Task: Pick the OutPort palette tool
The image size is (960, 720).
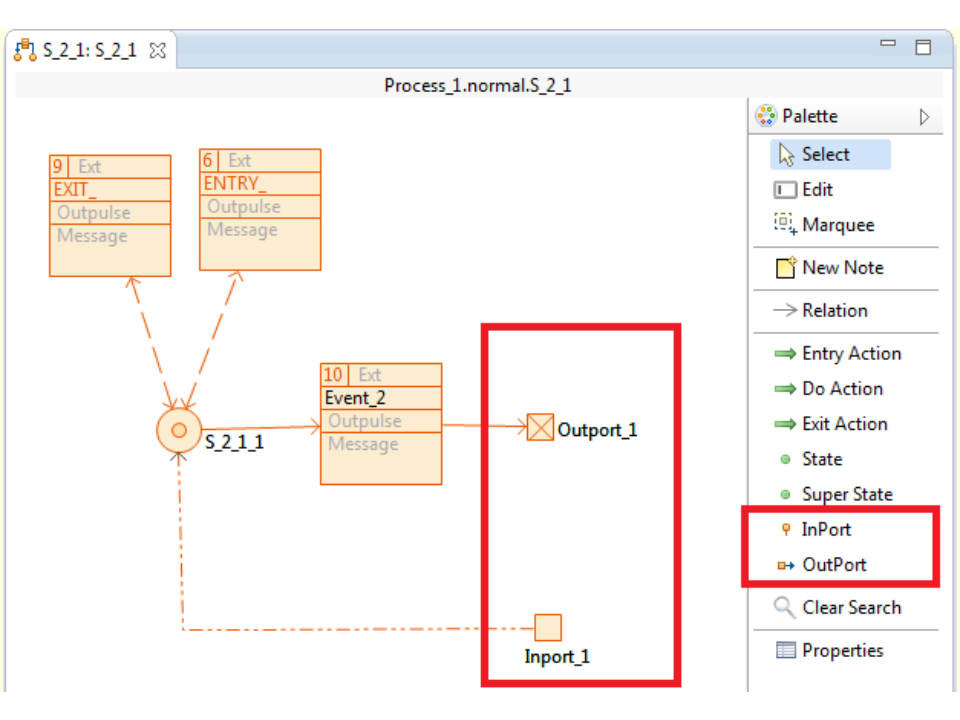Action: coord(833,565)
